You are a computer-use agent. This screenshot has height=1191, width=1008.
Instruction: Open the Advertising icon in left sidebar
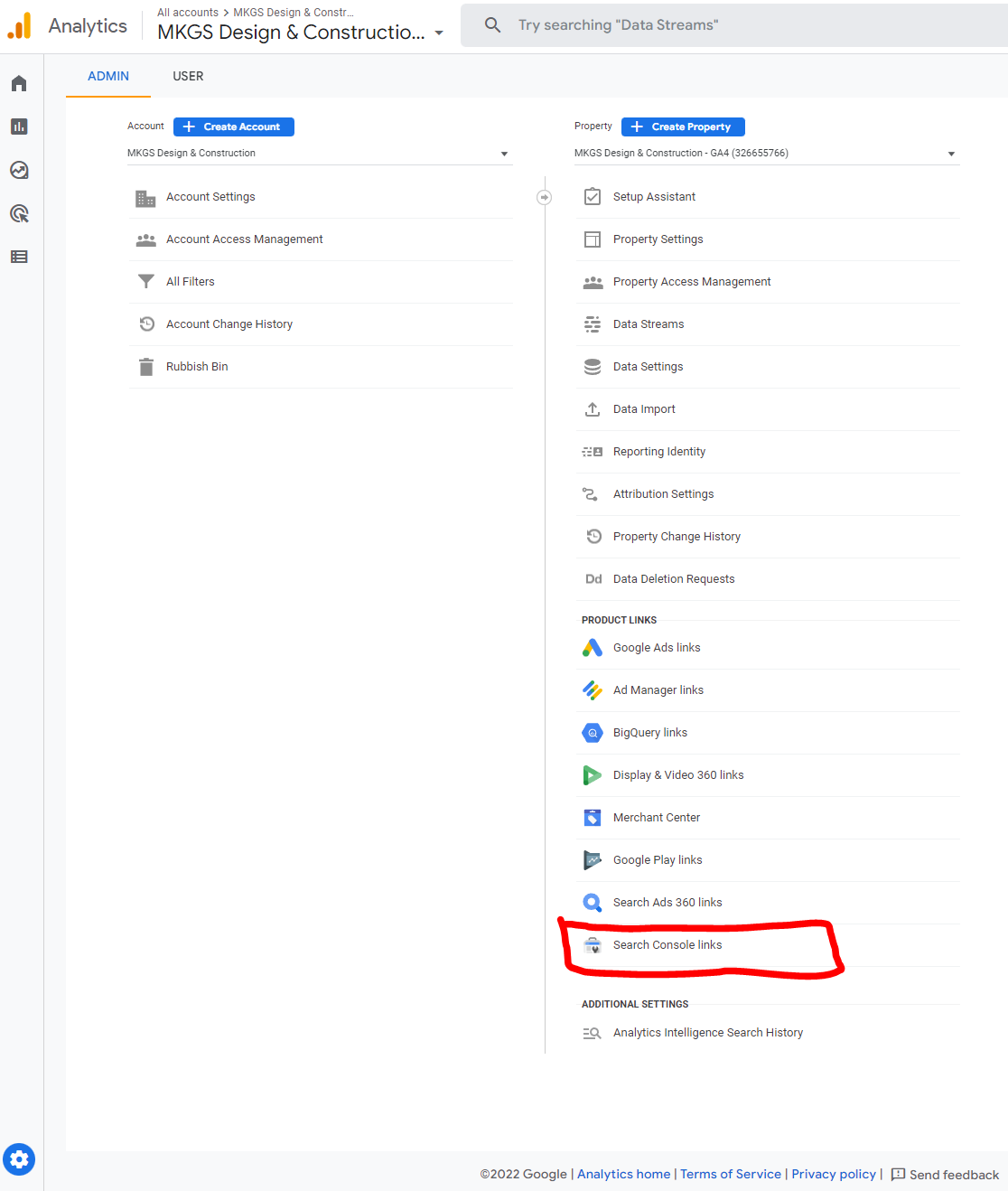tap(19, 213)
